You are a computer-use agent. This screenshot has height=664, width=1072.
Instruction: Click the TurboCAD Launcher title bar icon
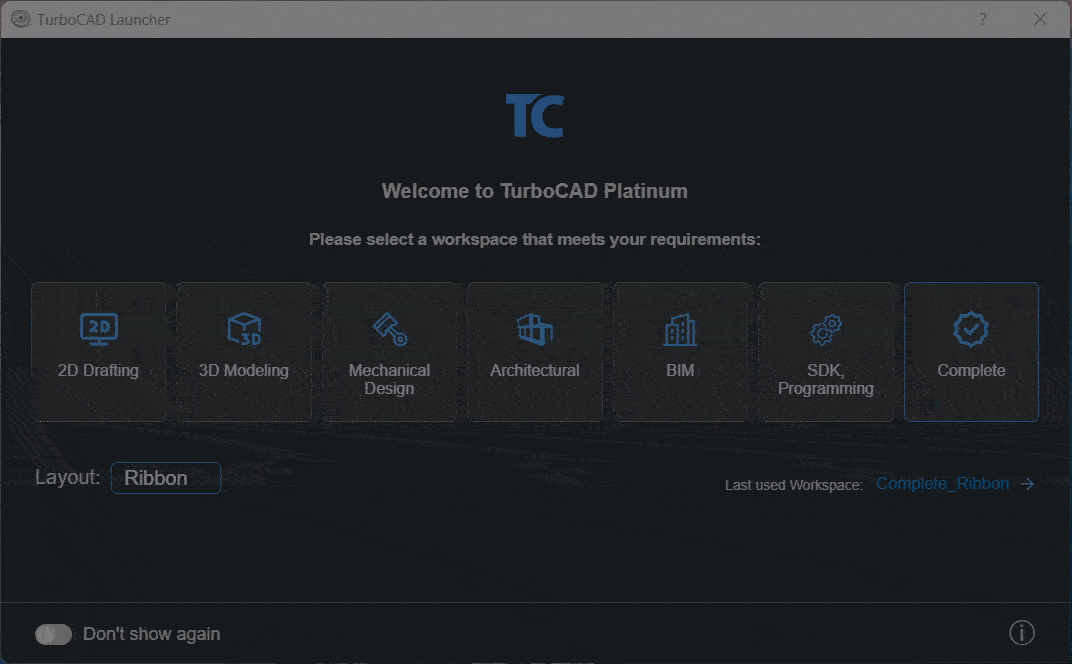[x=21, y=19]
